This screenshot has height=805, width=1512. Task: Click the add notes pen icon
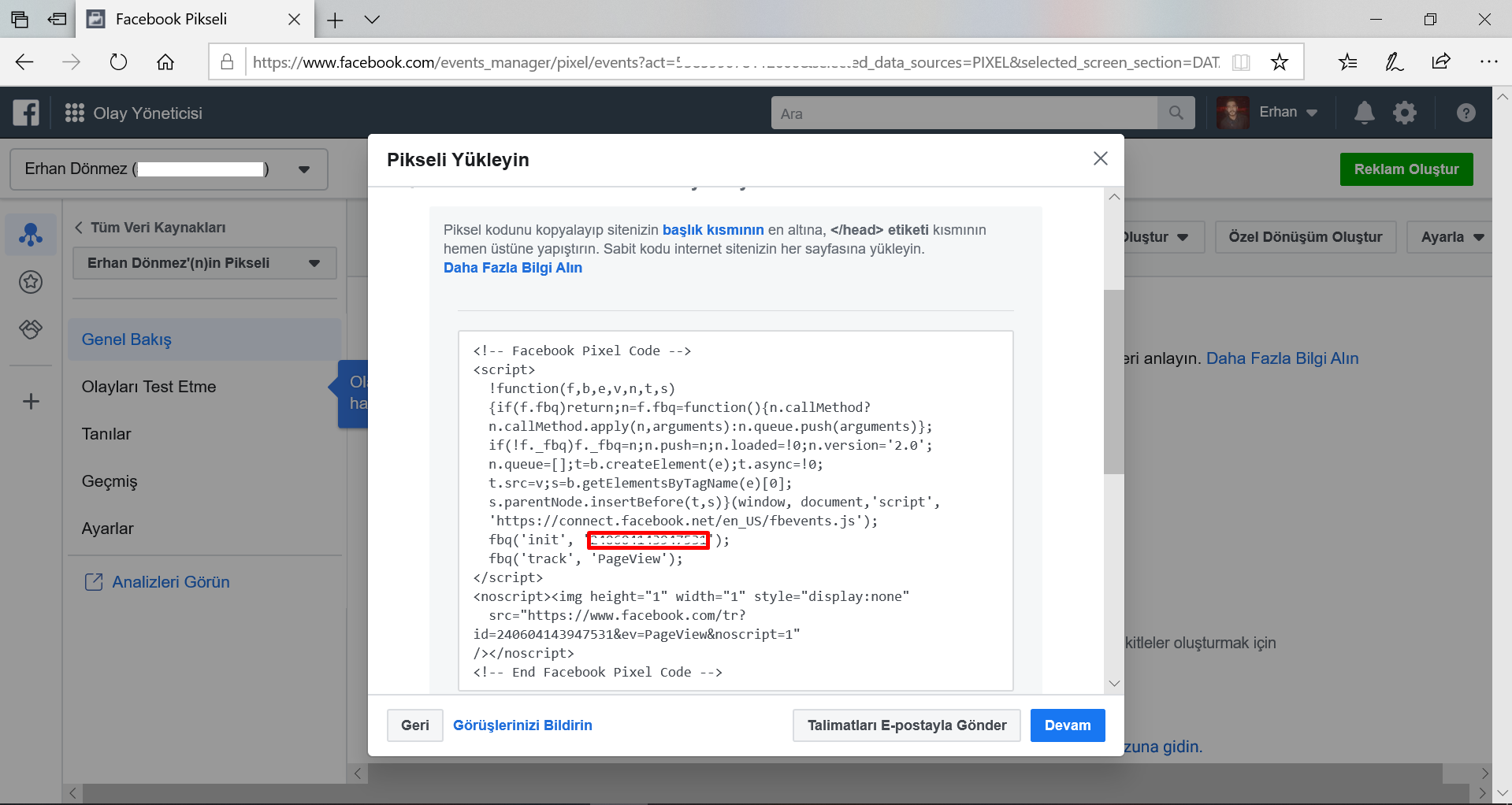tap(1395, 61)
